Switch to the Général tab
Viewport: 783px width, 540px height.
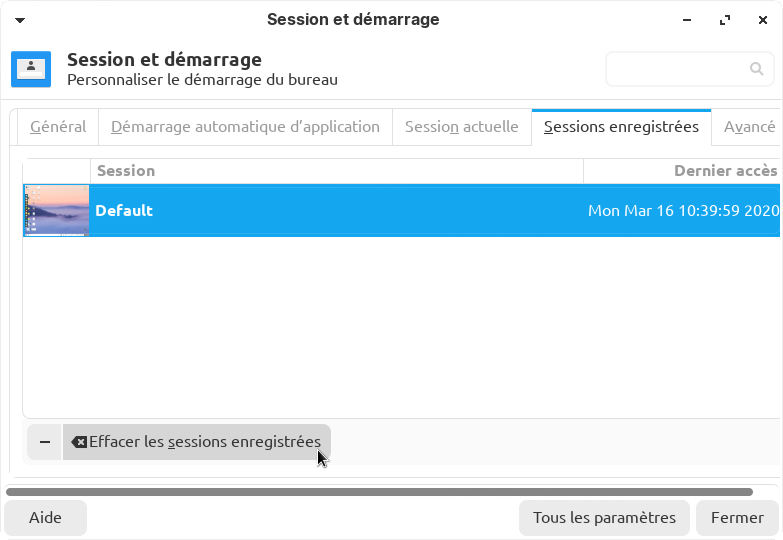point(58,127)
